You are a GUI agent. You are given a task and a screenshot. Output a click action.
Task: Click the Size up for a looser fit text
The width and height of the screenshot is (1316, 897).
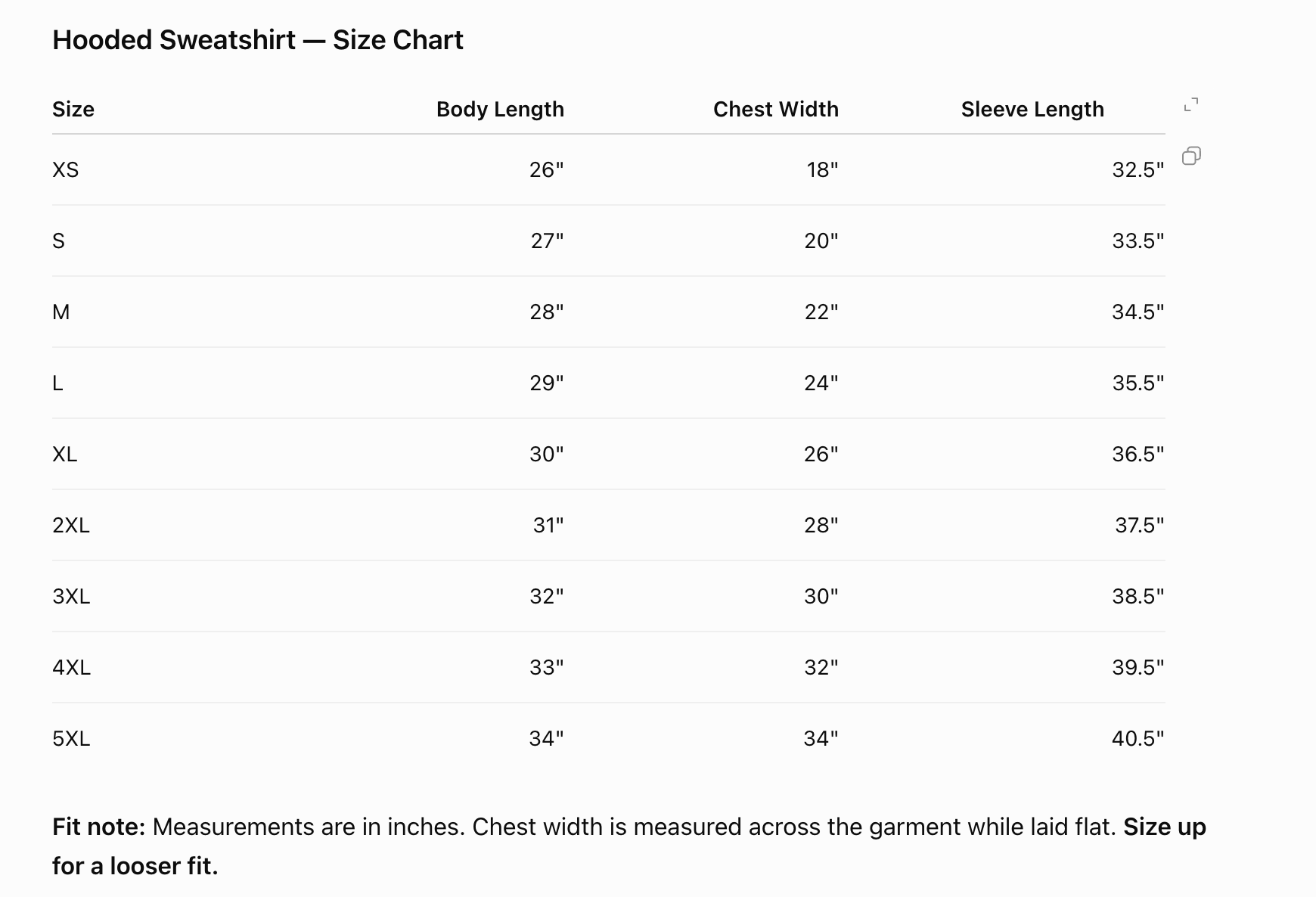(629, 846)
